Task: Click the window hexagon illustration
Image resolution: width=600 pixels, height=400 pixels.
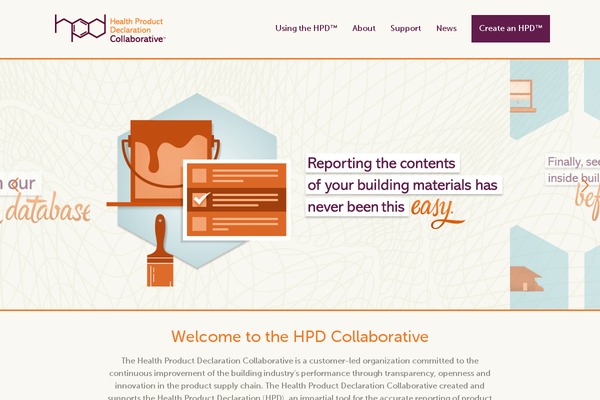Action: 538,100
